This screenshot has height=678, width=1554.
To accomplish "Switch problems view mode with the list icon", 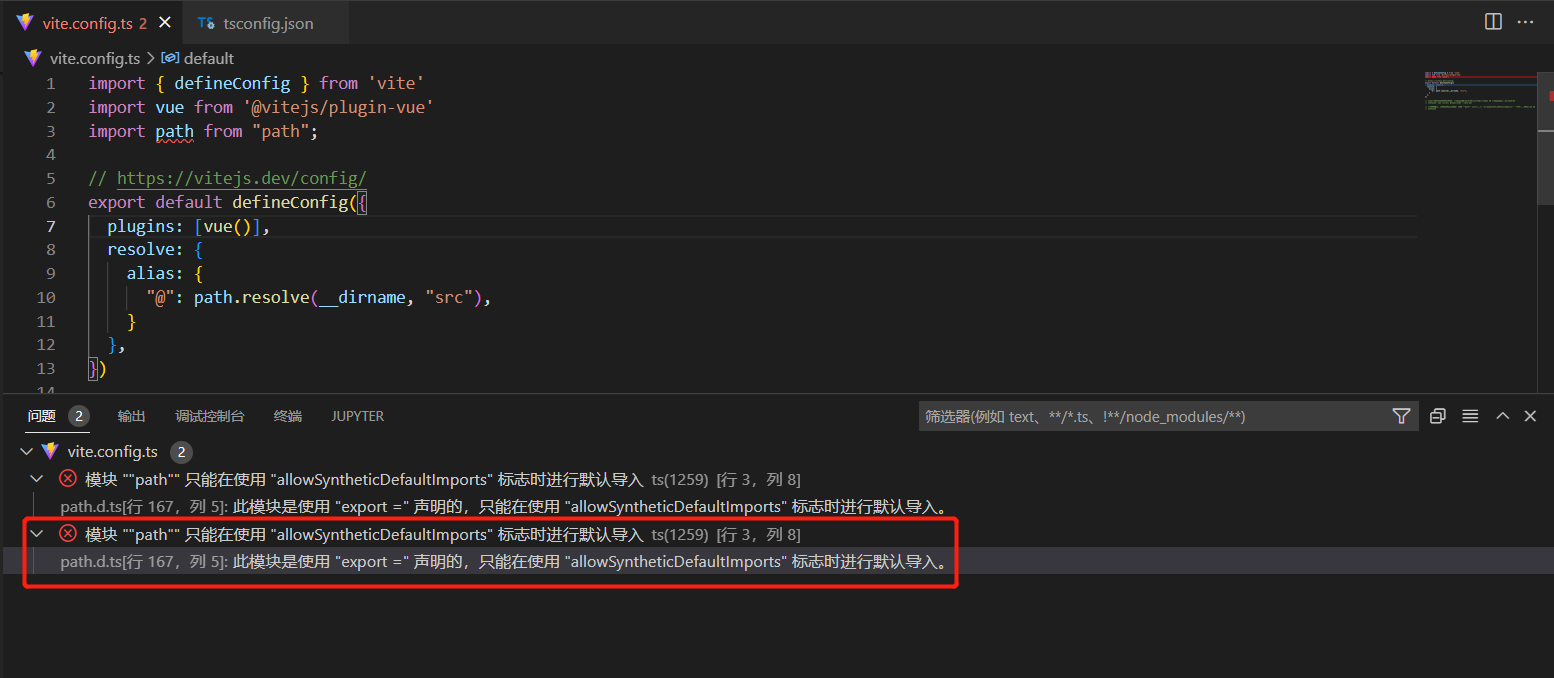I will (x=1470, y=416).
